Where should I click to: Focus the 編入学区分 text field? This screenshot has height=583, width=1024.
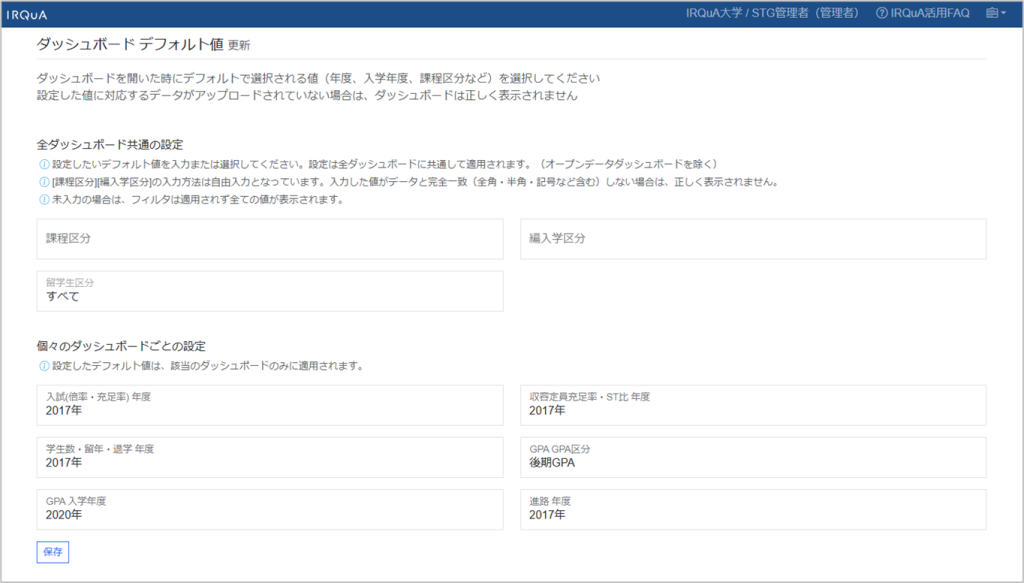[753, 239]
